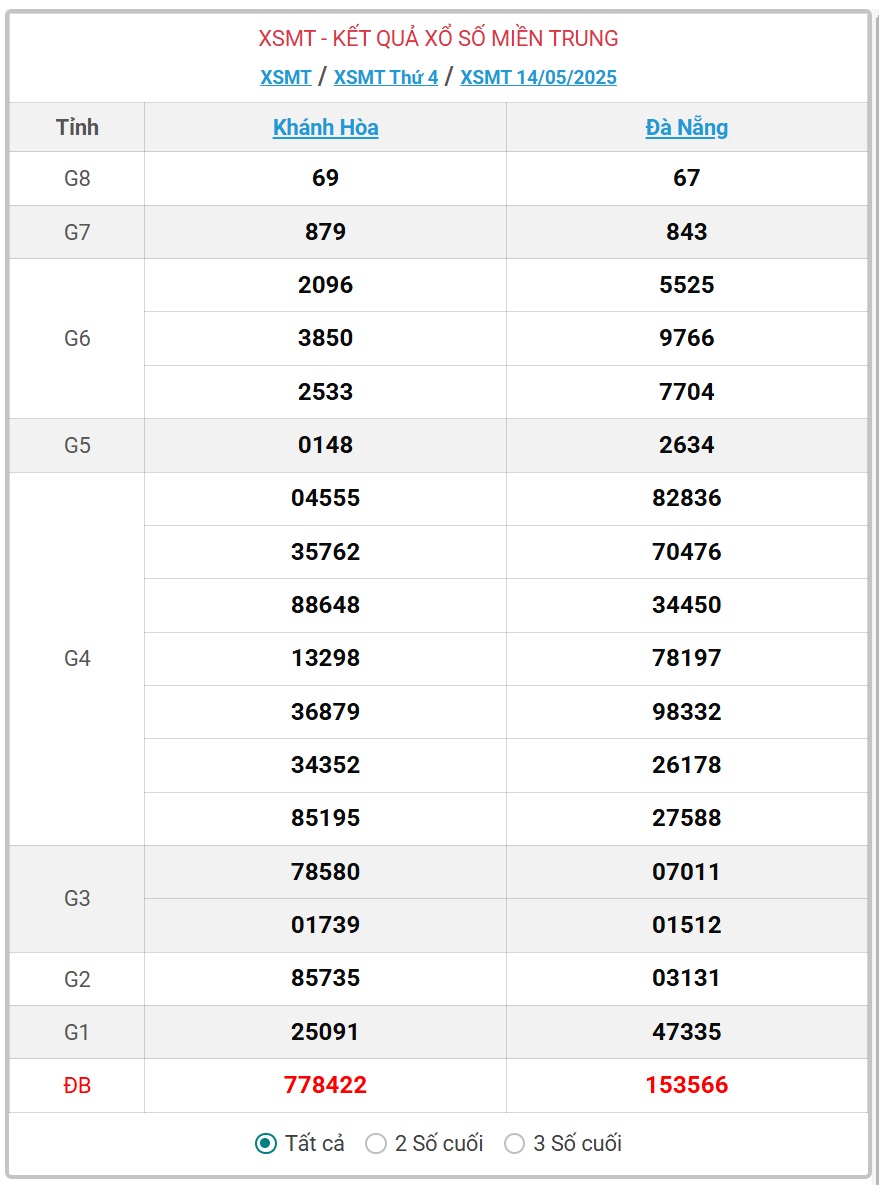Select the "2 Số cuối" radio option
Screen dimensions: 879x1185
pyautogui.click(x=376, y=1143)
